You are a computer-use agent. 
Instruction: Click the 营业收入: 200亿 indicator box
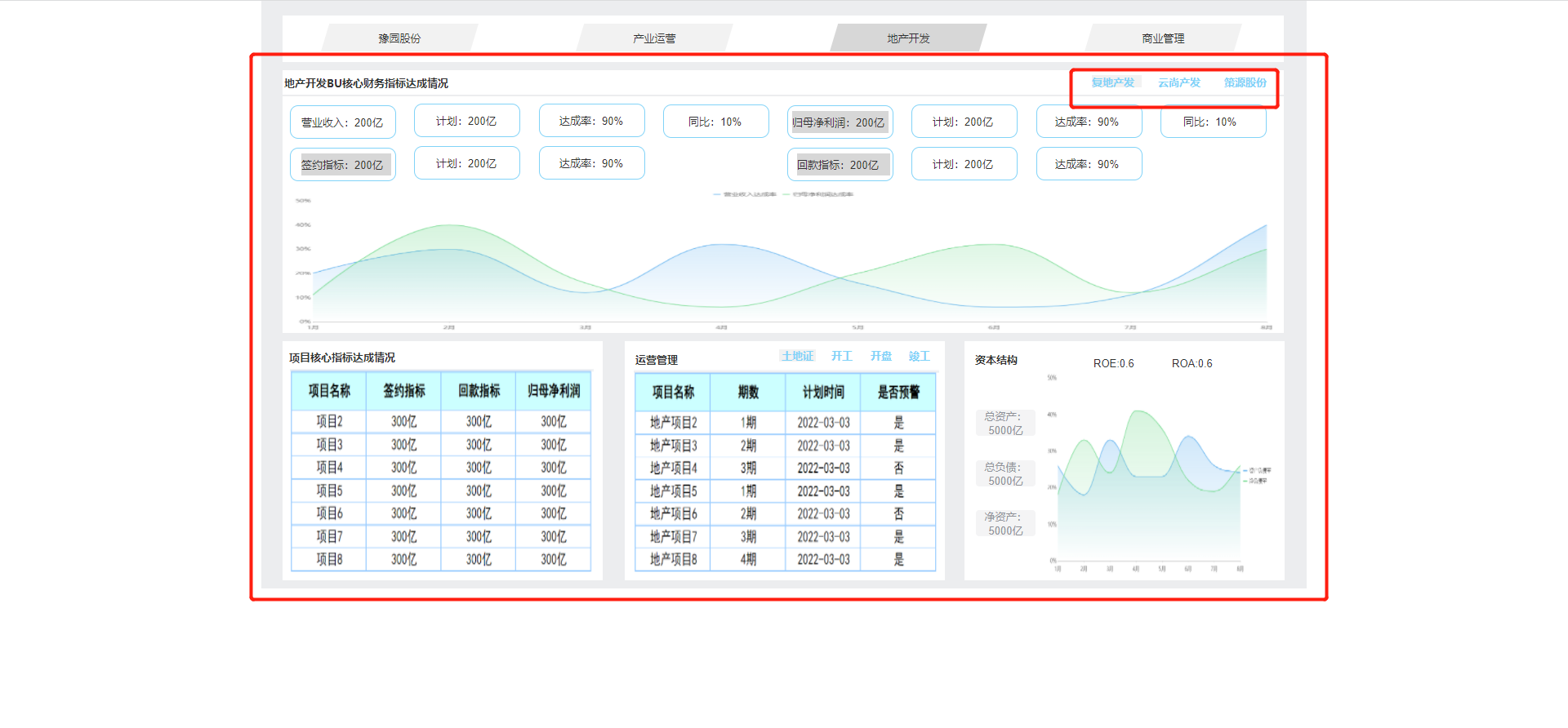coord(343,122)
